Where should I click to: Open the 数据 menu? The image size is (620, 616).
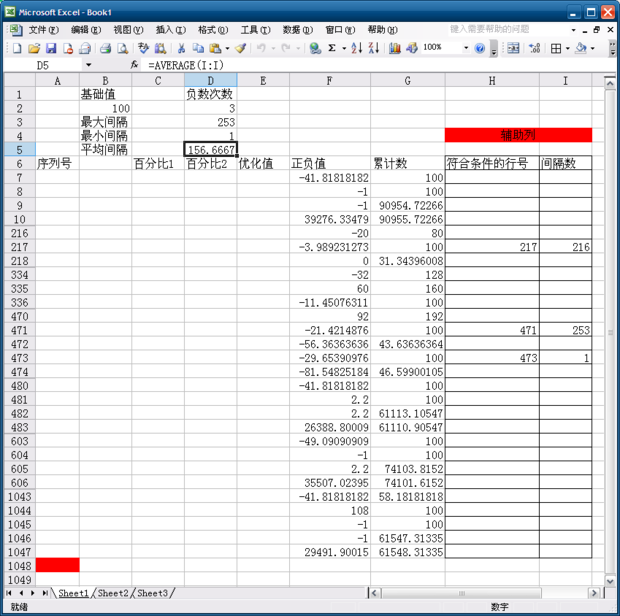pyautogui.click(x=295, y=30)
